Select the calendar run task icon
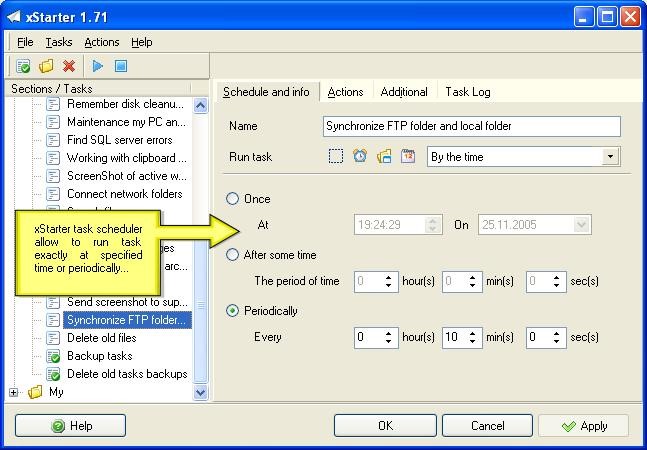Image resolution: width=647 pixels, height=450 pixels. tap(408, 156)
